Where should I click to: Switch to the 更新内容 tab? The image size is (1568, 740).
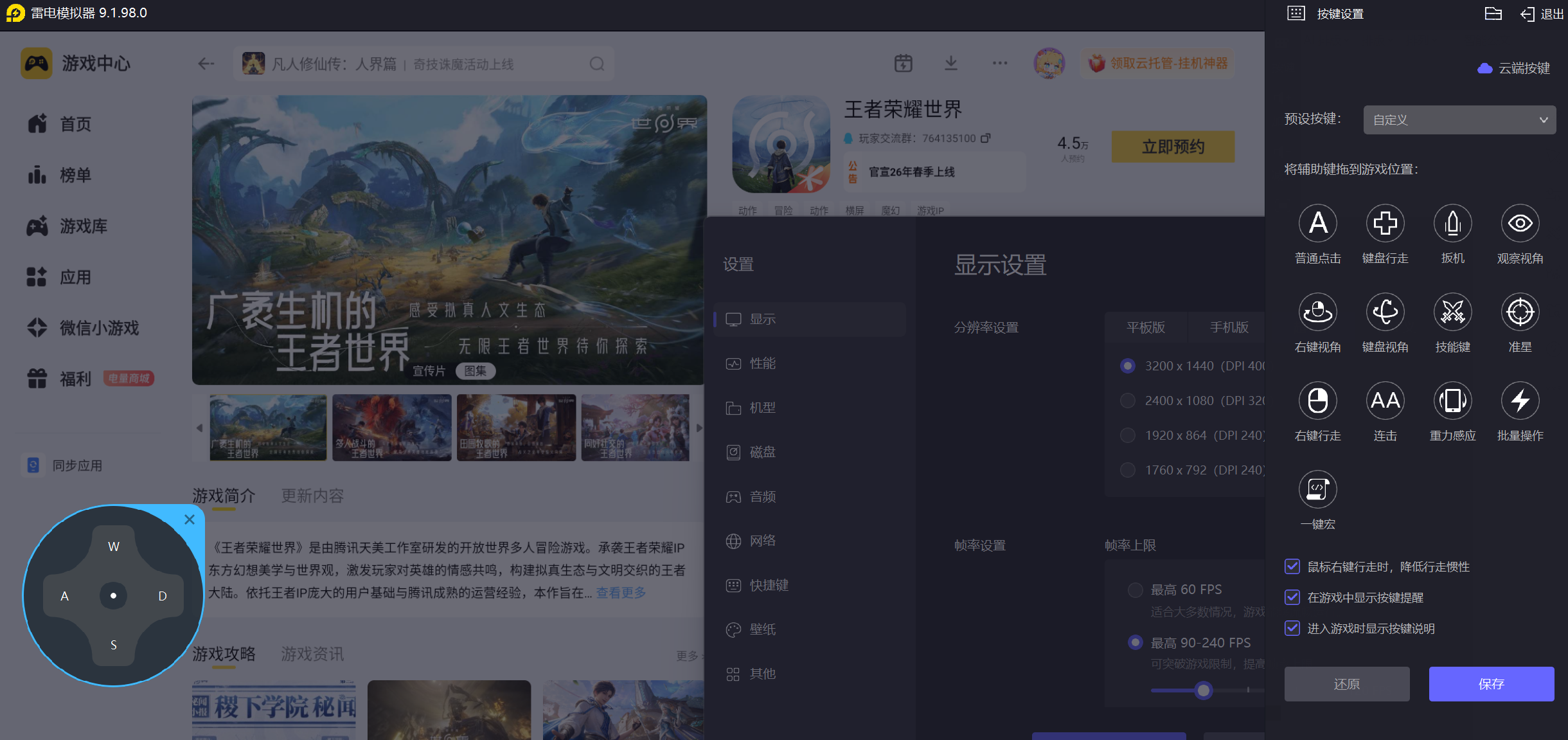[x=312, y=496]
